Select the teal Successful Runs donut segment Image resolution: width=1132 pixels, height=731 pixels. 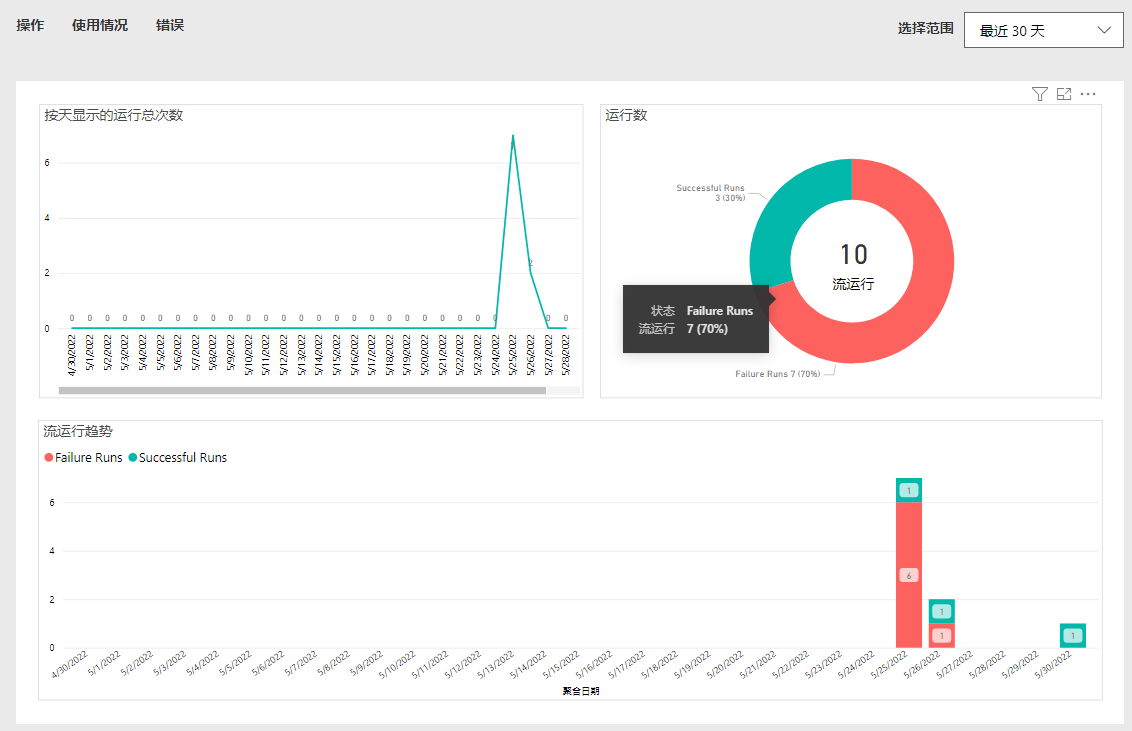790,212
